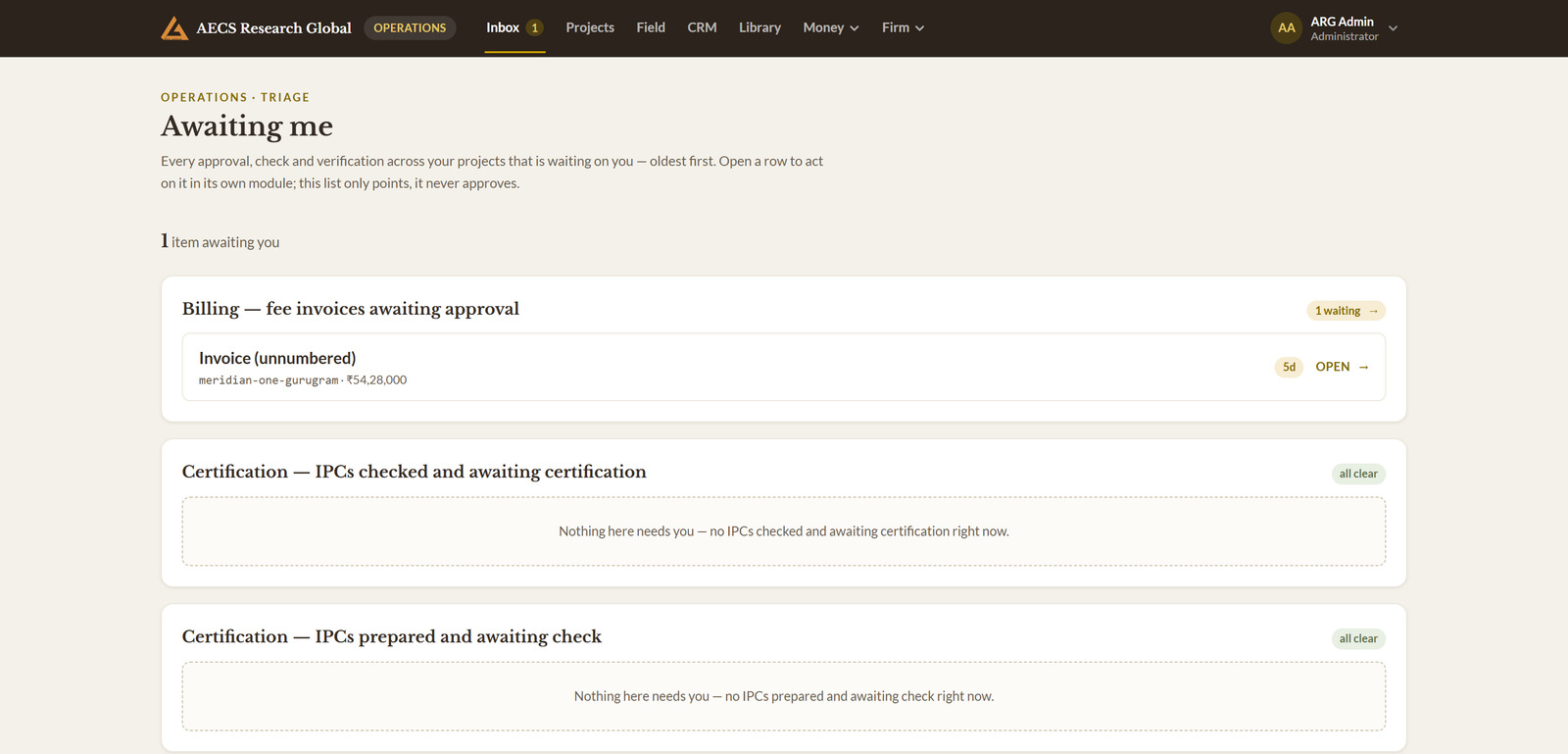Click the no IPCs awaiting check message
Viewport: 1568px width, 754px height.
point(784,696)
